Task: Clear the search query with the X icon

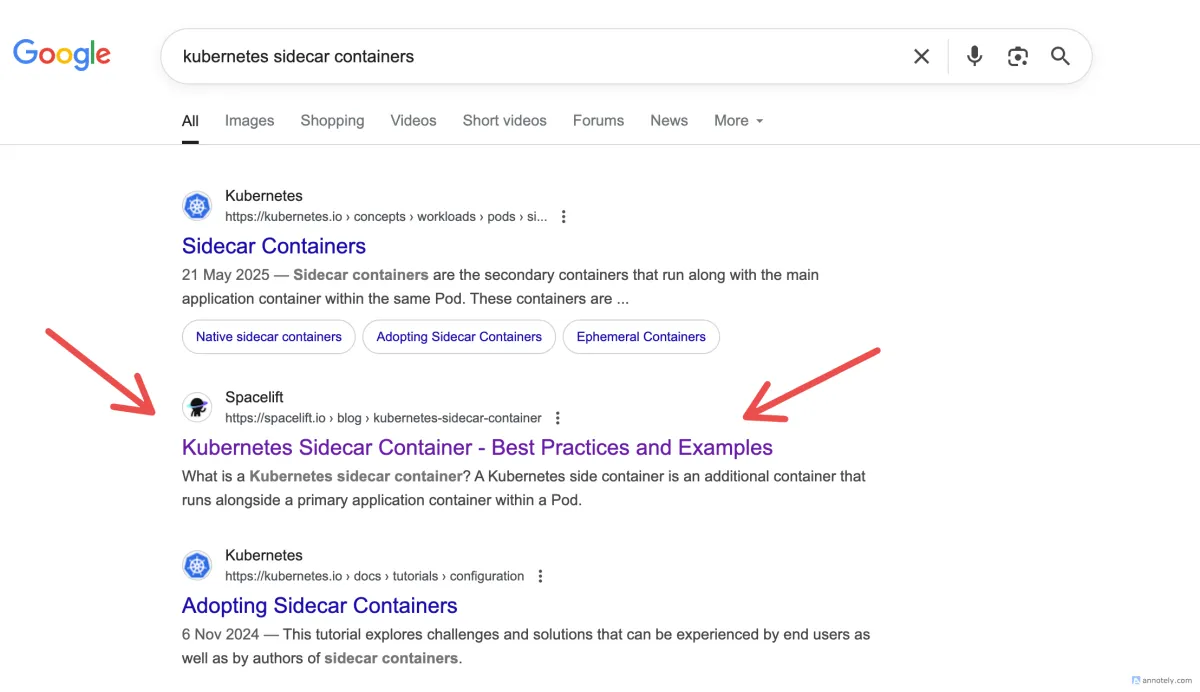Action: [x=922, y=56]
